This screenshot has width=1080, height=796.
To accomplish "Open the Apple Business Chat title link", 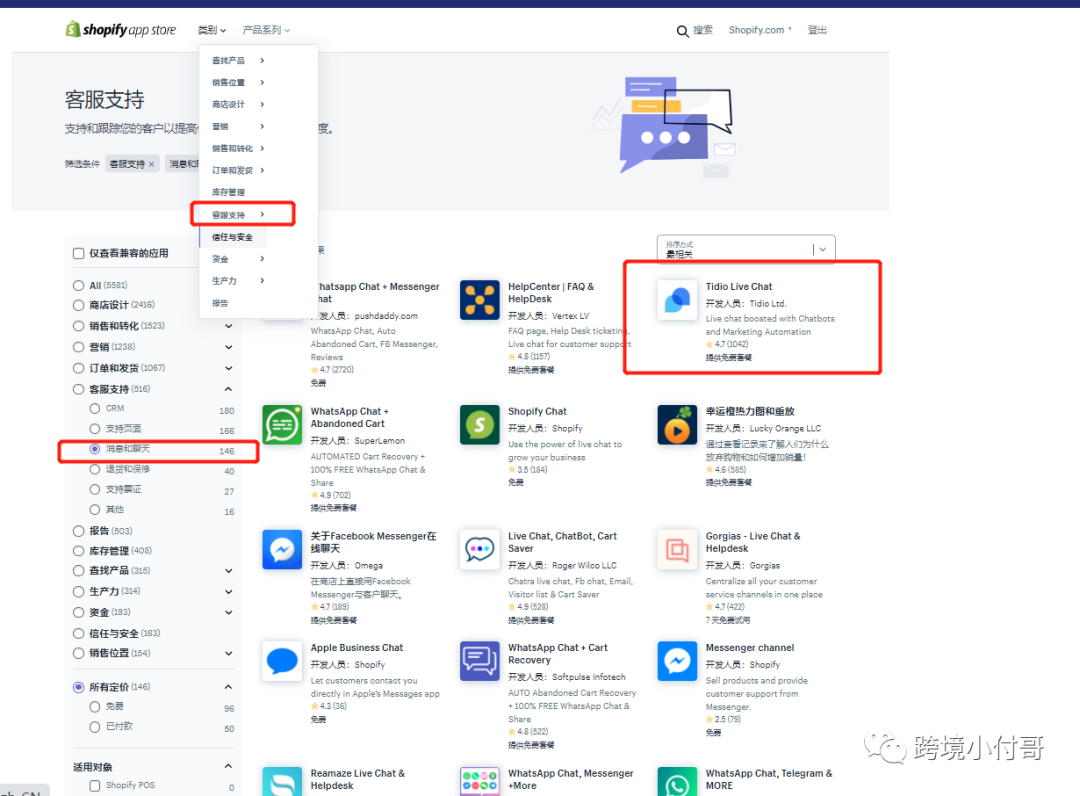I will (357, 648).
